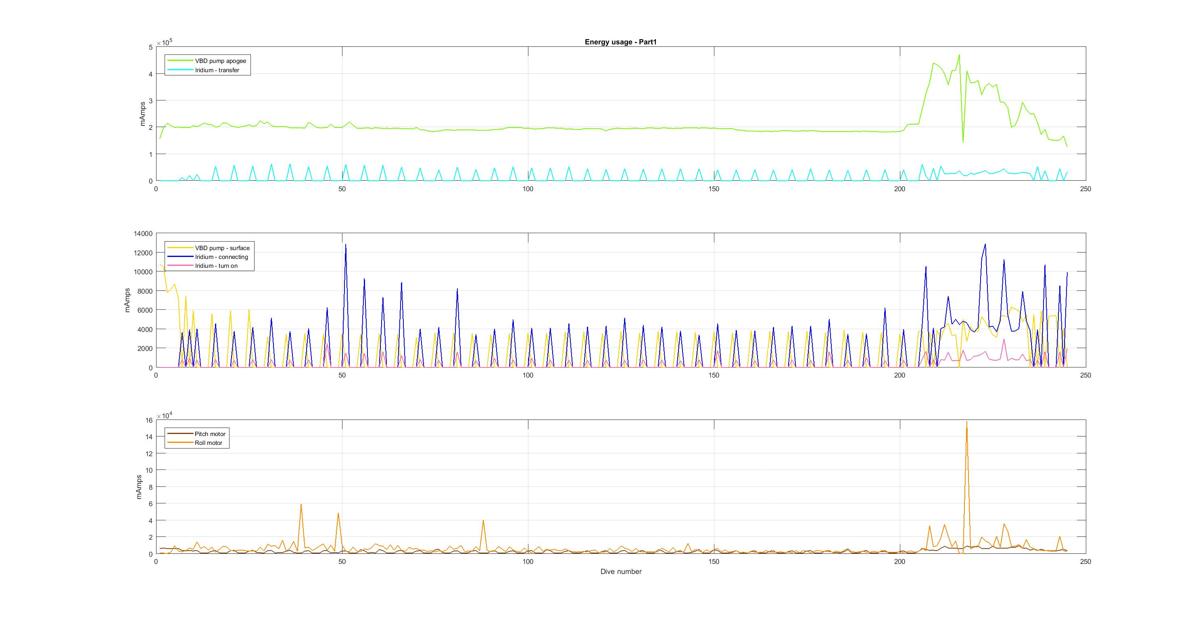Click the "6000" y-axis tick label
1200x622 pixels.
point(144,310)
